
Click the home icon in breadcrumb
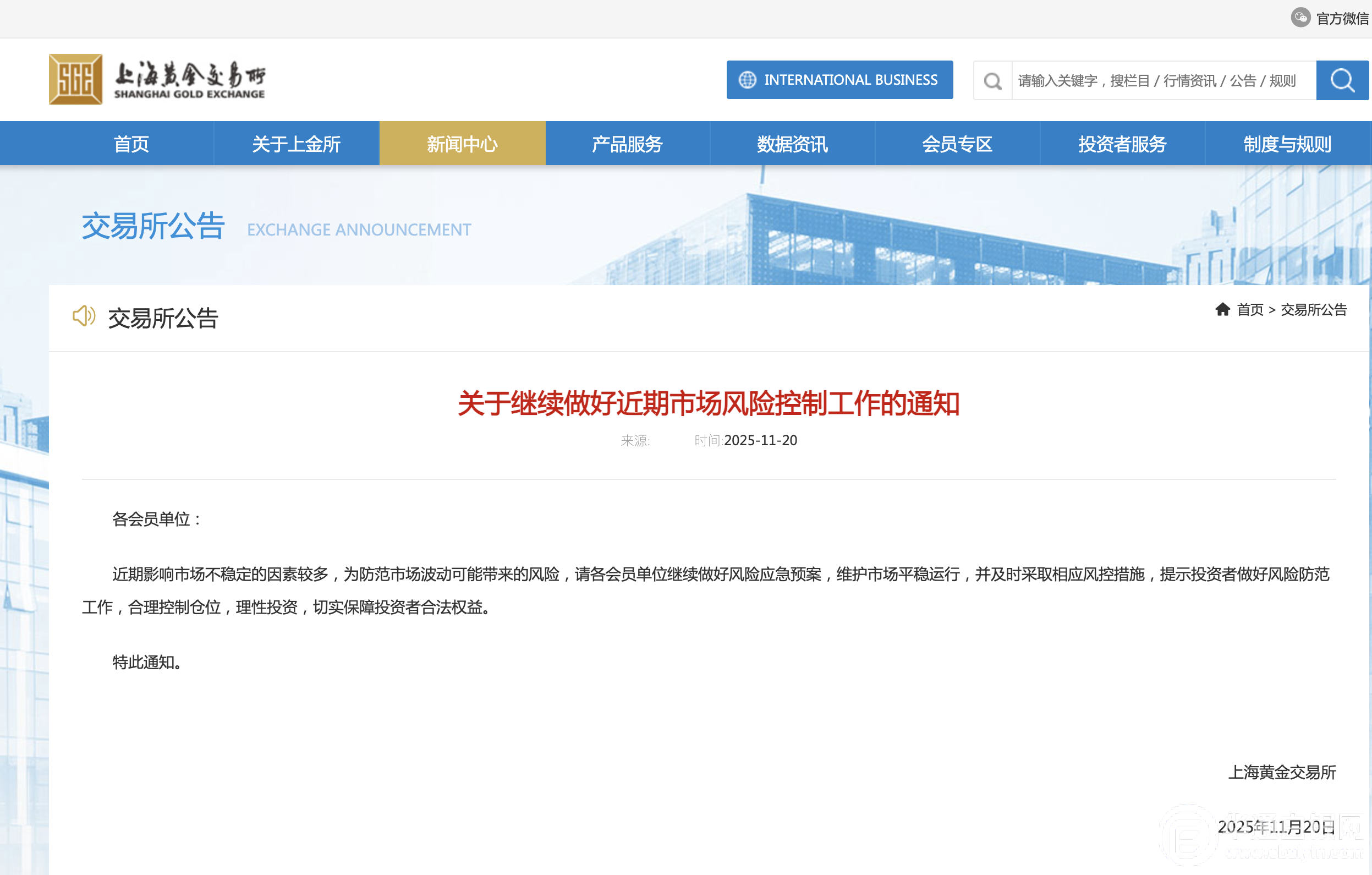click(1222, 309)
